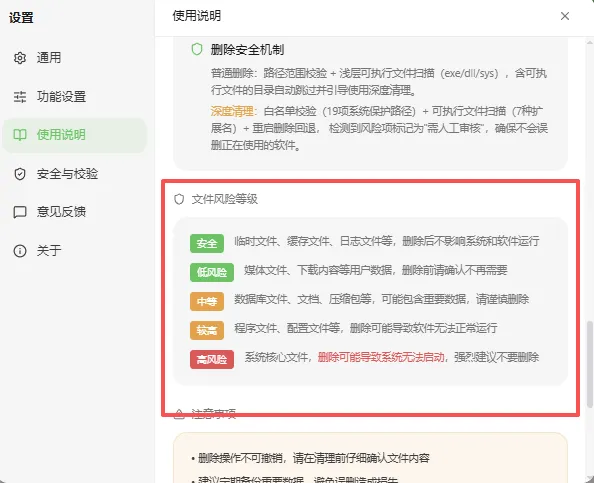Go to 安全与校验 settings
594x483 pixels.
click(x=75, y=174)
